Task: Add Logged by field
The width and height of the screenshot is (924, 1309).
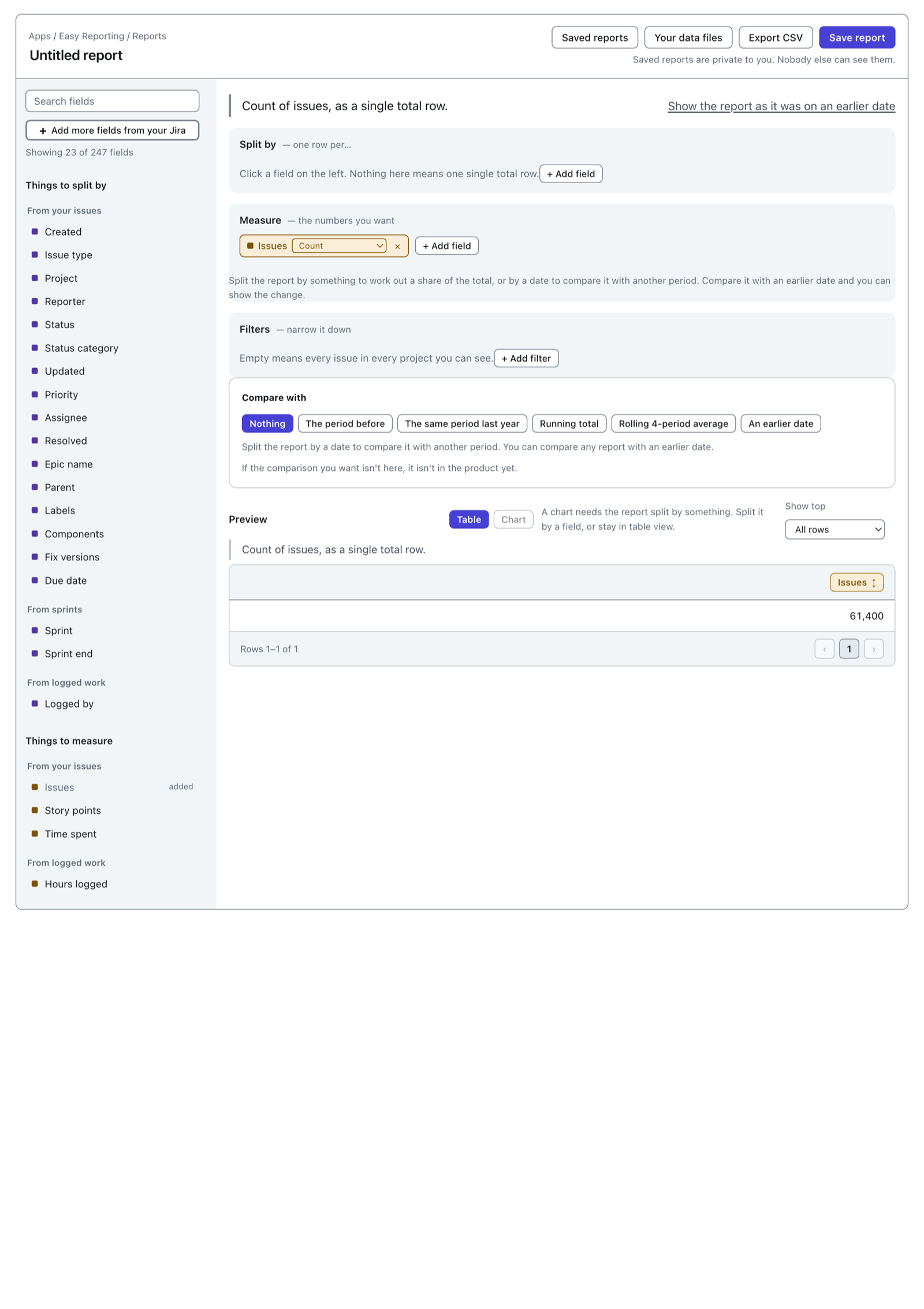Action: (x=112, y=704)
